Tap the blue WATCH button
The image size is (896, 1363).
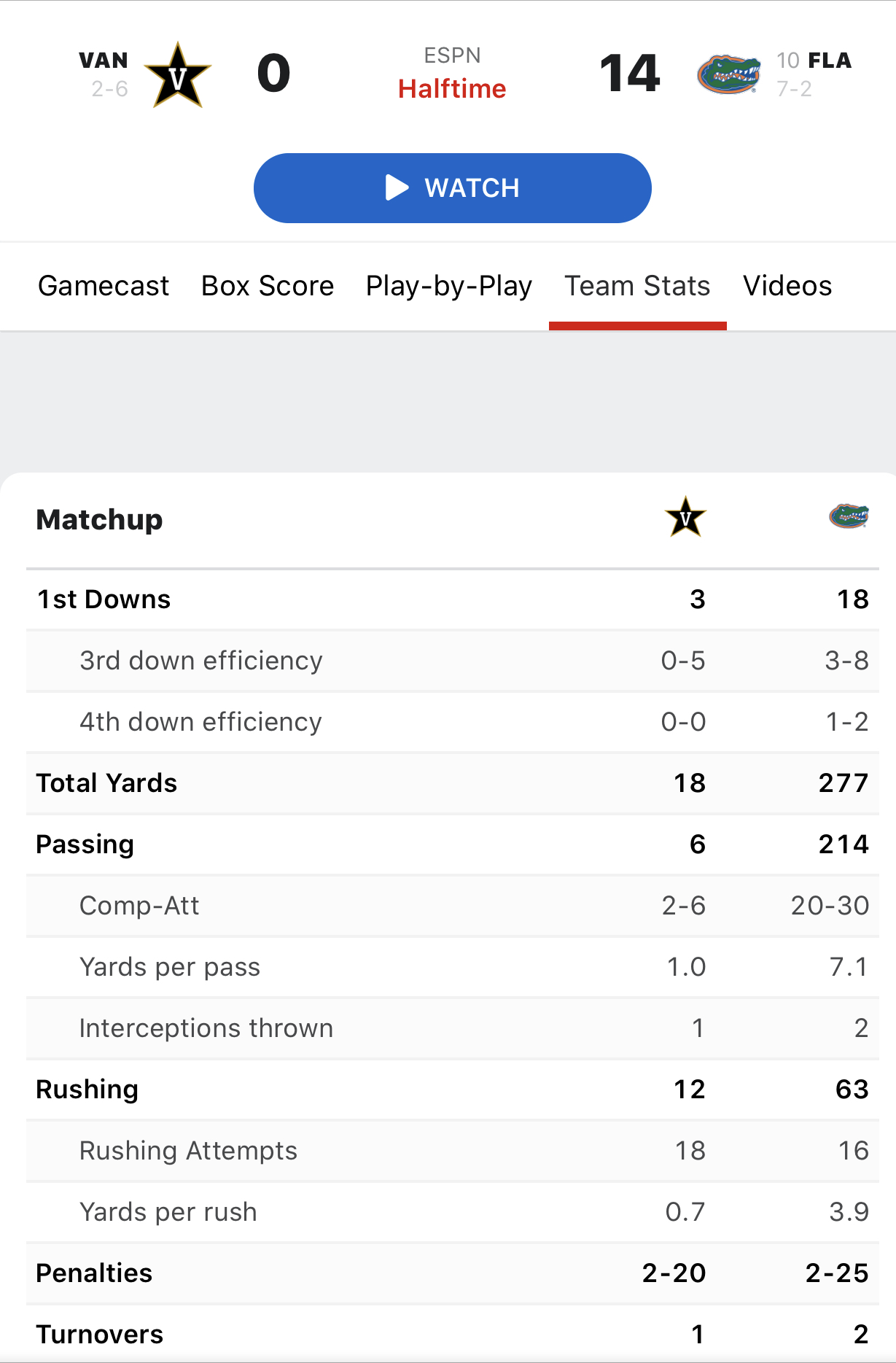point(452,188)
